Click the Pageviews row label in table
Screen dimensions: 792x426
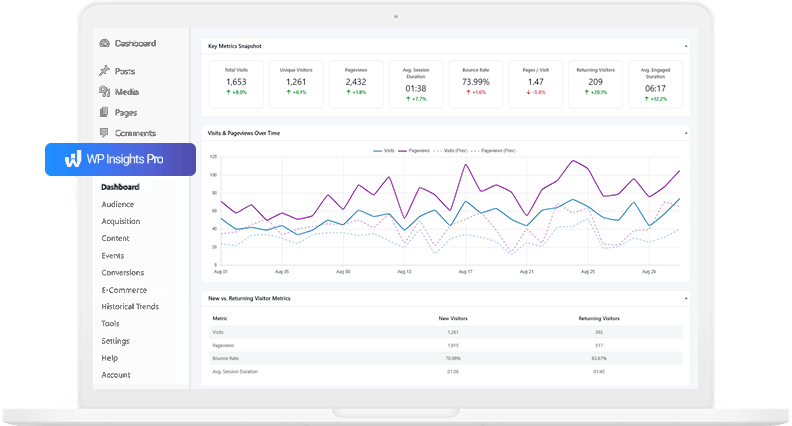pyautogui.click(x=223, y=346)
